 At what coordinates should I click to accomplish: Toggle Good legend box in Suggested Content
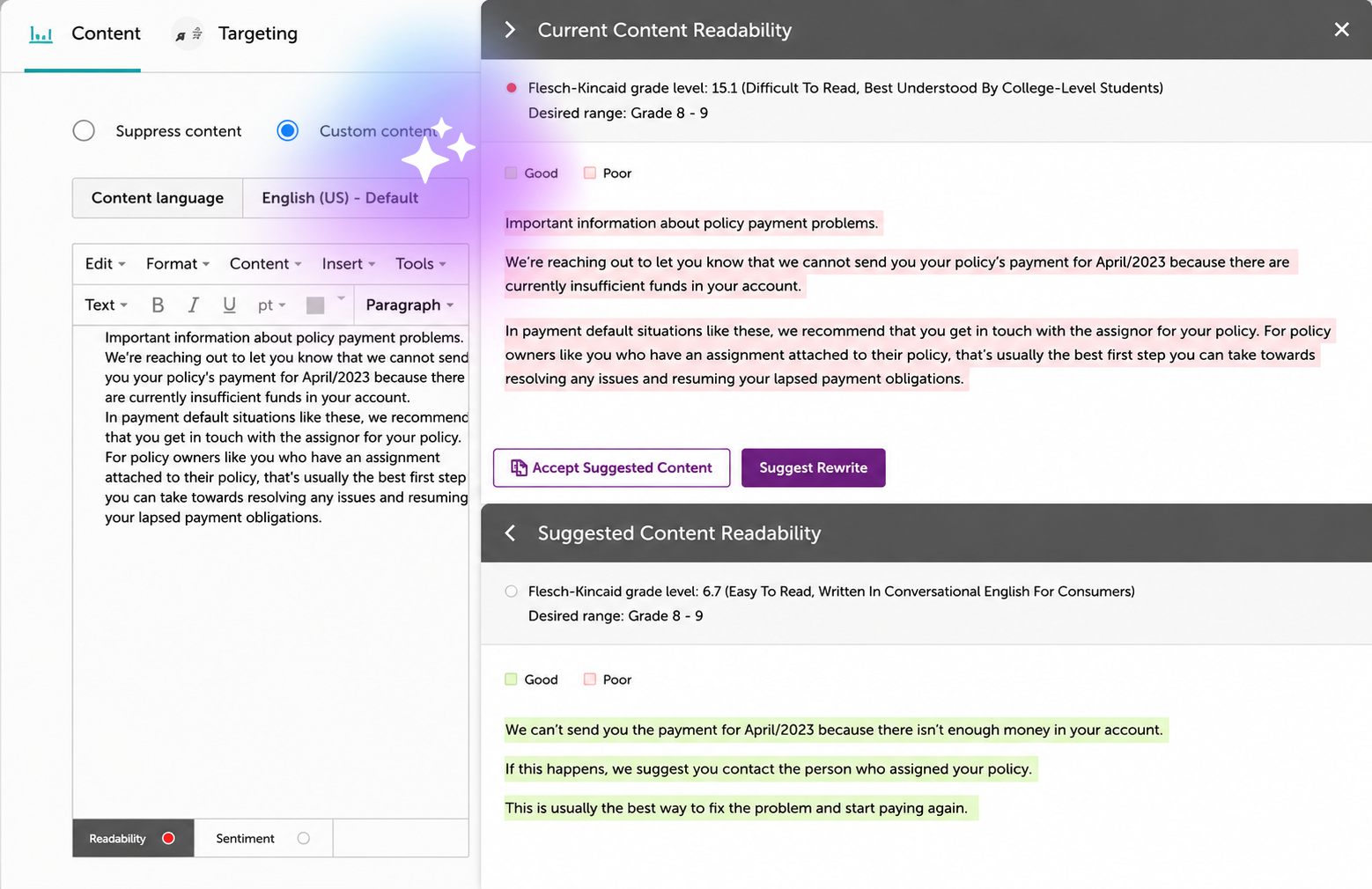511,680
